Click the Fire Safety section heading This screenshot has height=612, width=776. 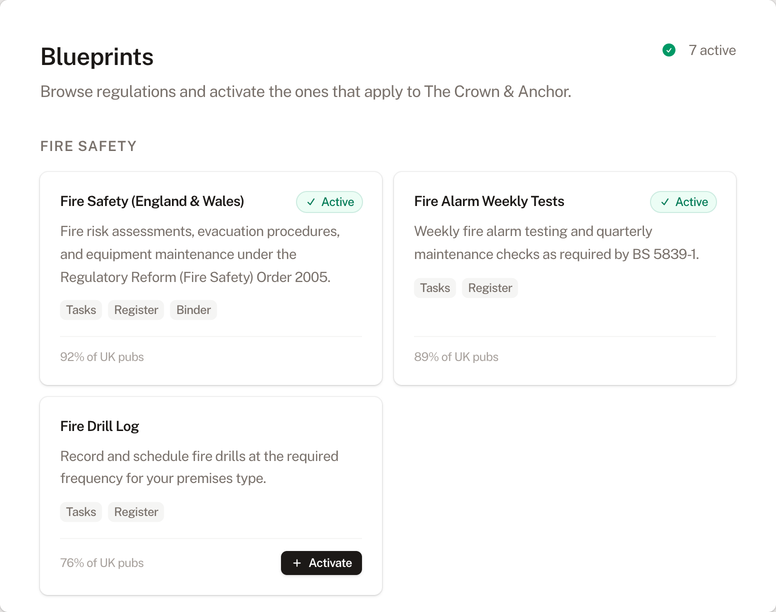pyautogui.click(x=88, y=146)
